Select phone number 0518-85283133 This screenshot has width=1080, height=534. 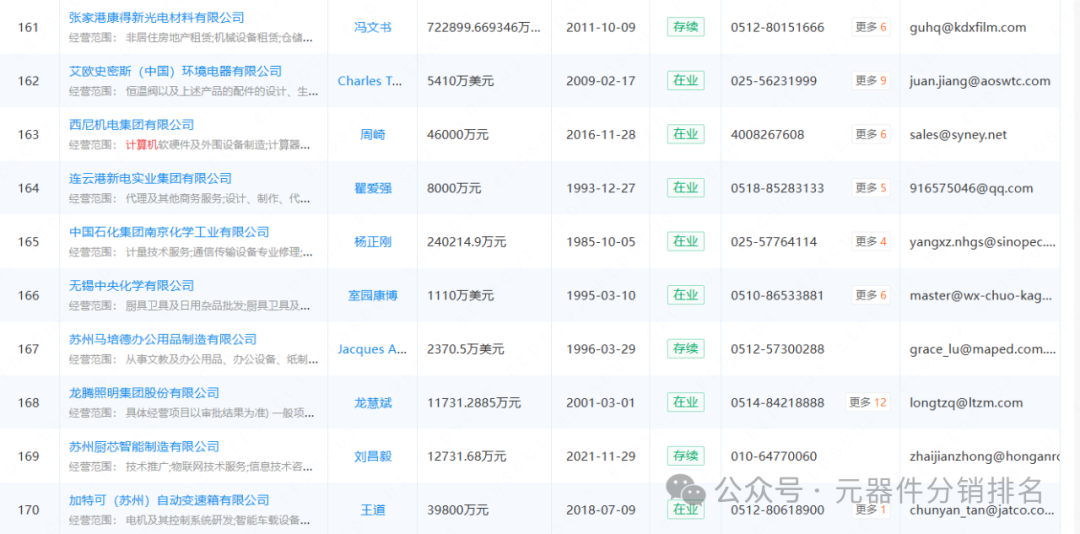click(x=777, y=188)
